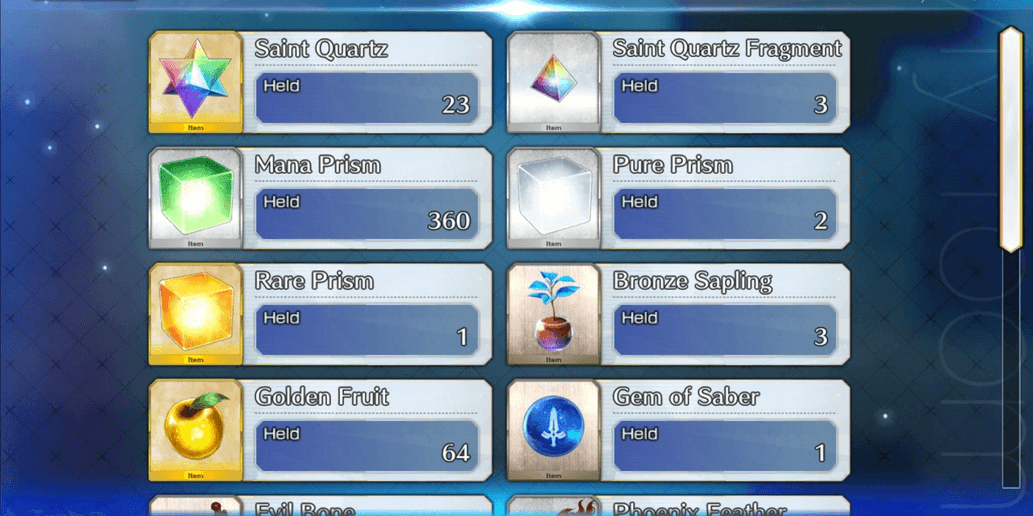1033x516 pixels.
Task: Grab the white scrollbar thumb handle
Action: (1011, 139)
